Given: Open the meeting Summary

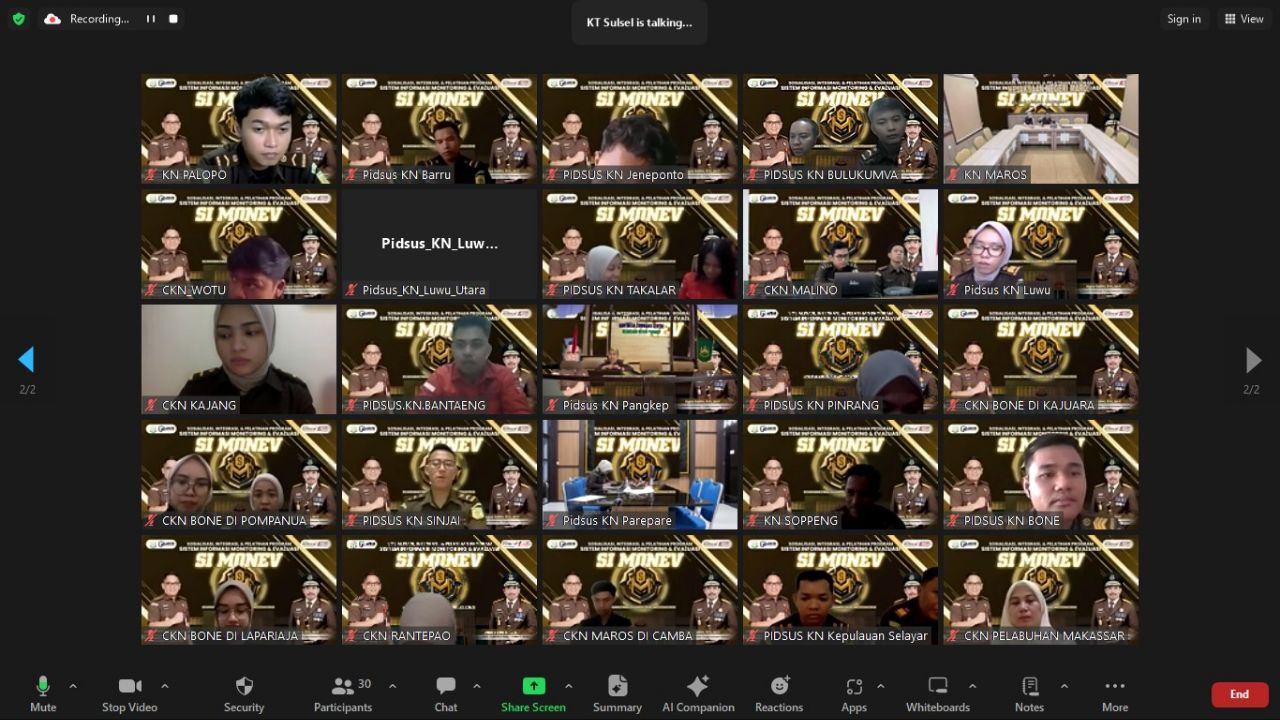Looking at the screenshot, I should (x=617, y=694).
